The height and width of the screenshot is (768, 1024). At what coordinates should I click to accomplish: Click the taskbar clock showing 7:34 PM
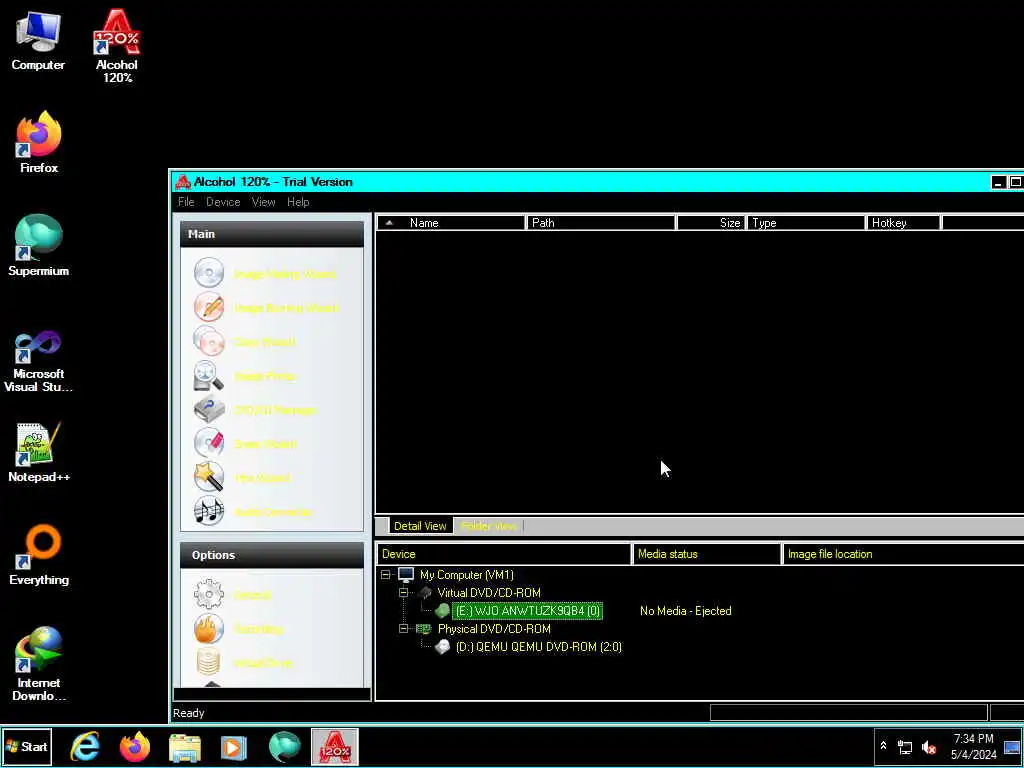(x=974, y=746)
